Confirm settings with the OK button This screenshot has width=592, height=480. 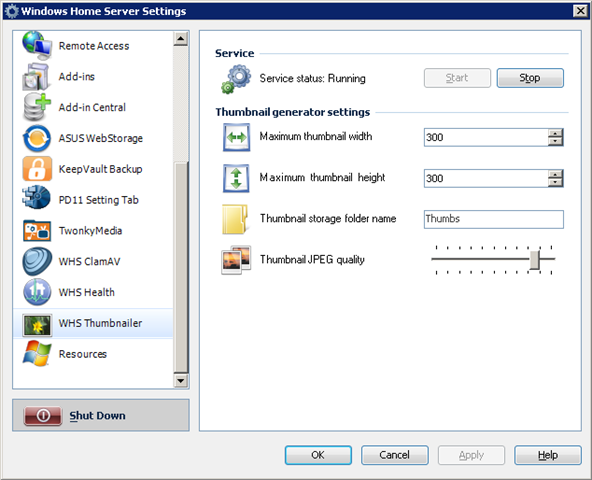[x=318, y=455]
